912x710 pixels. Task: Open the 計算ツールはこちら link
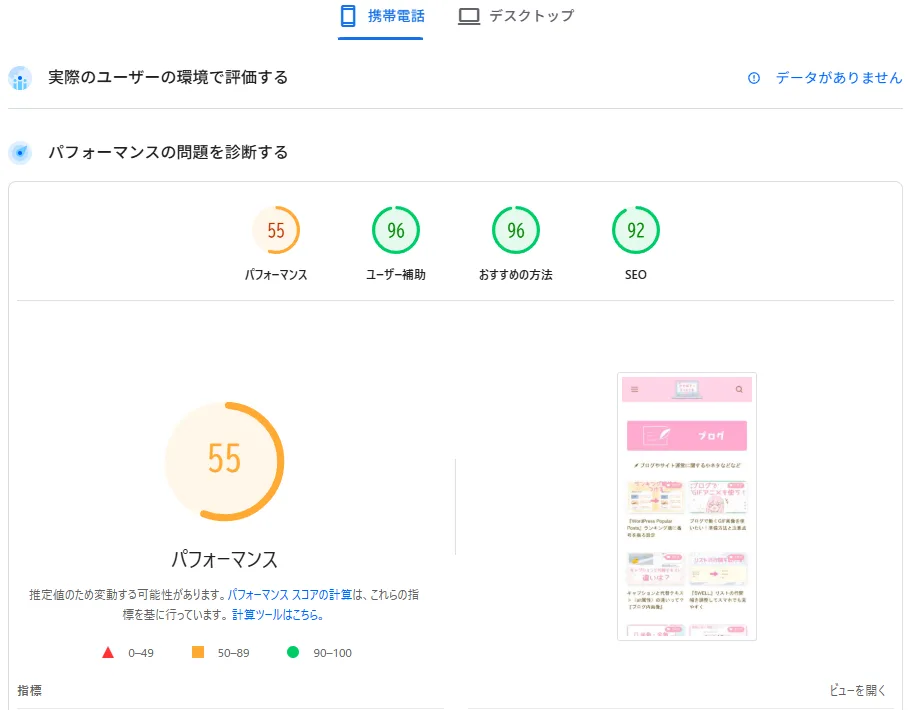[277, 615]
